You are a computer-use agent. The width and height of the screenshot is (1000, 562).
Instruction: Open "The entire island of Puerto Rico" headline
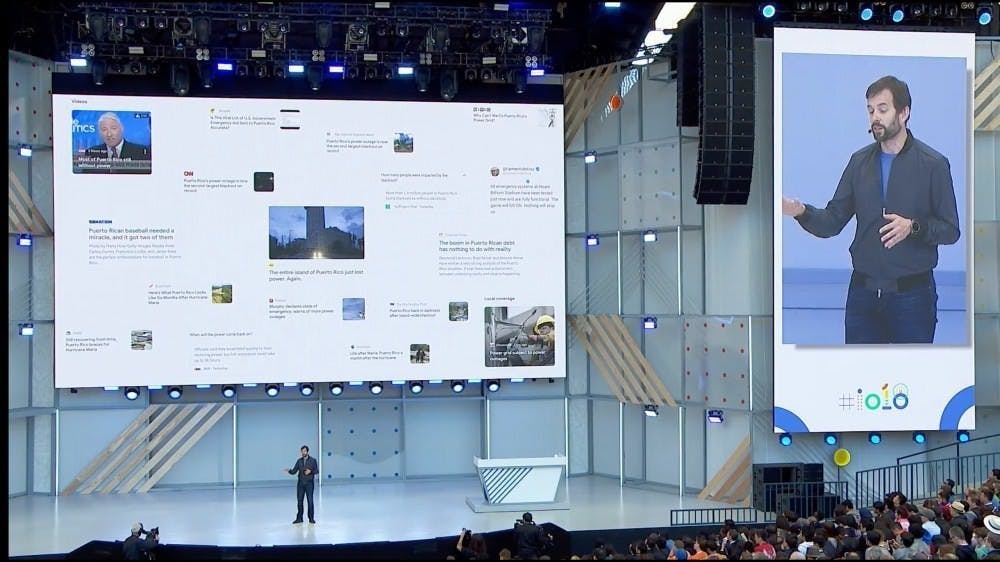click(x=316, y=275)
